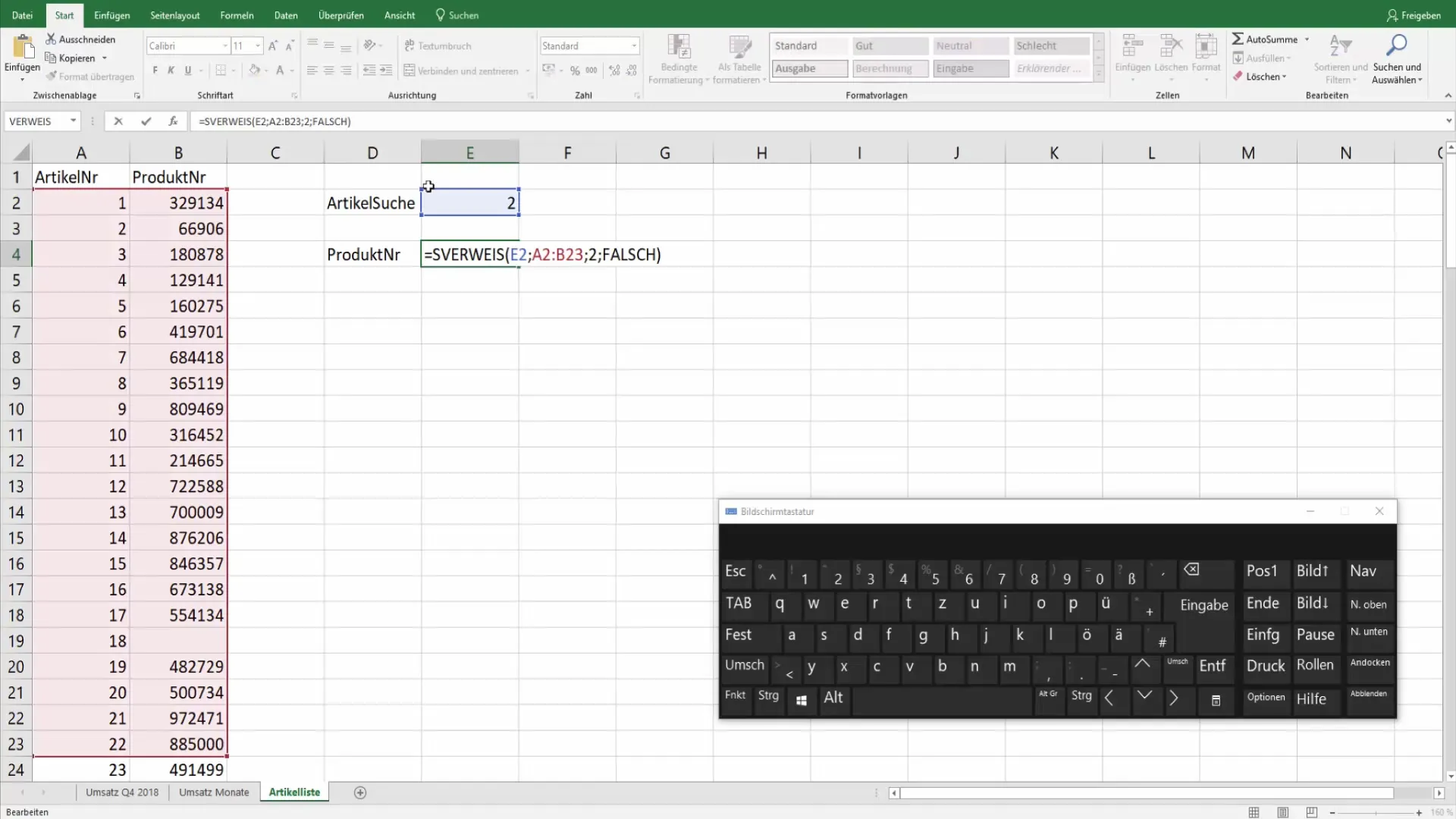
Task: Switch to the Formeln ribbon tab
Action: pyautogui.click(x=237, y=15)
